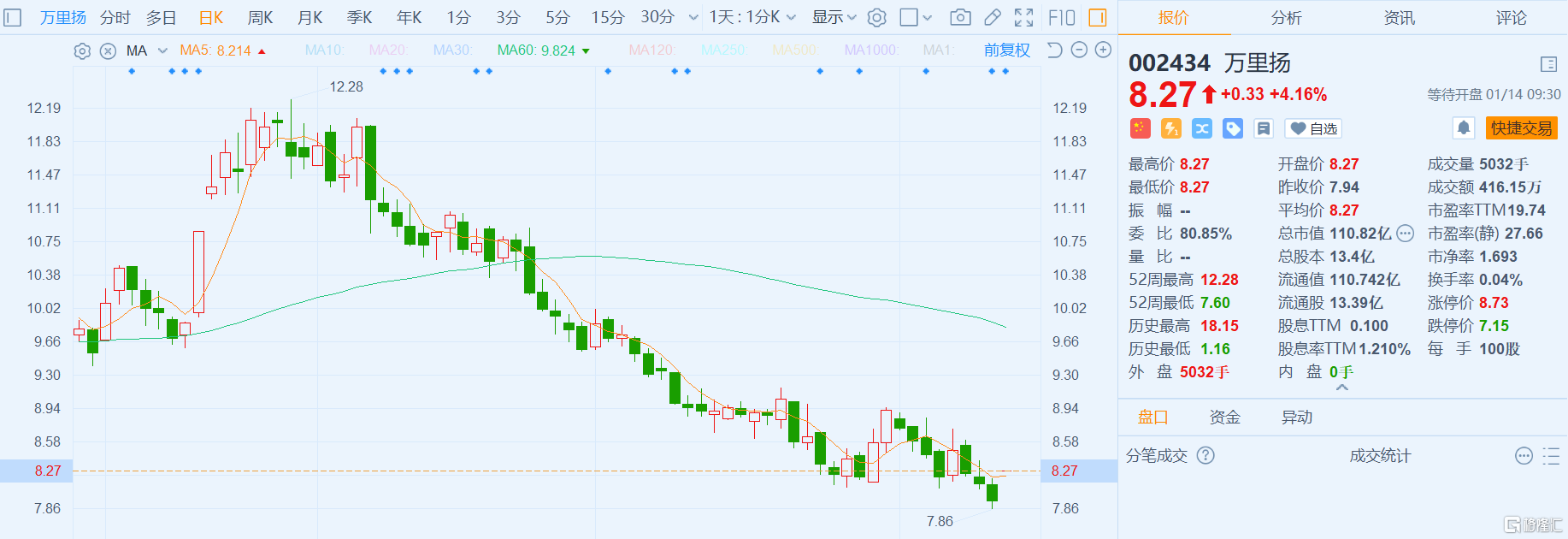Take a chart screenshot with camera icon

(961, 17)
